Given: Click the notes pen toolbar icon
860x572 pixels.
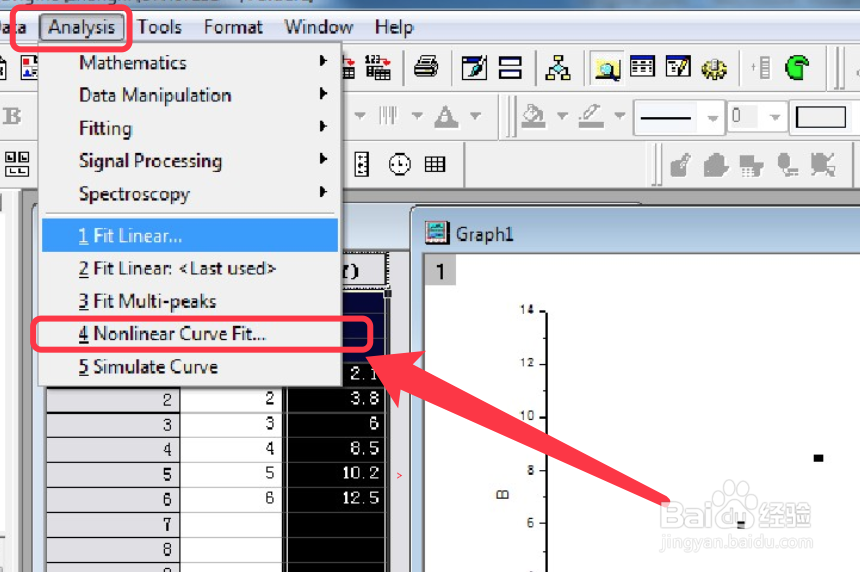Looking at the screenshot, I should coord(474,67).
